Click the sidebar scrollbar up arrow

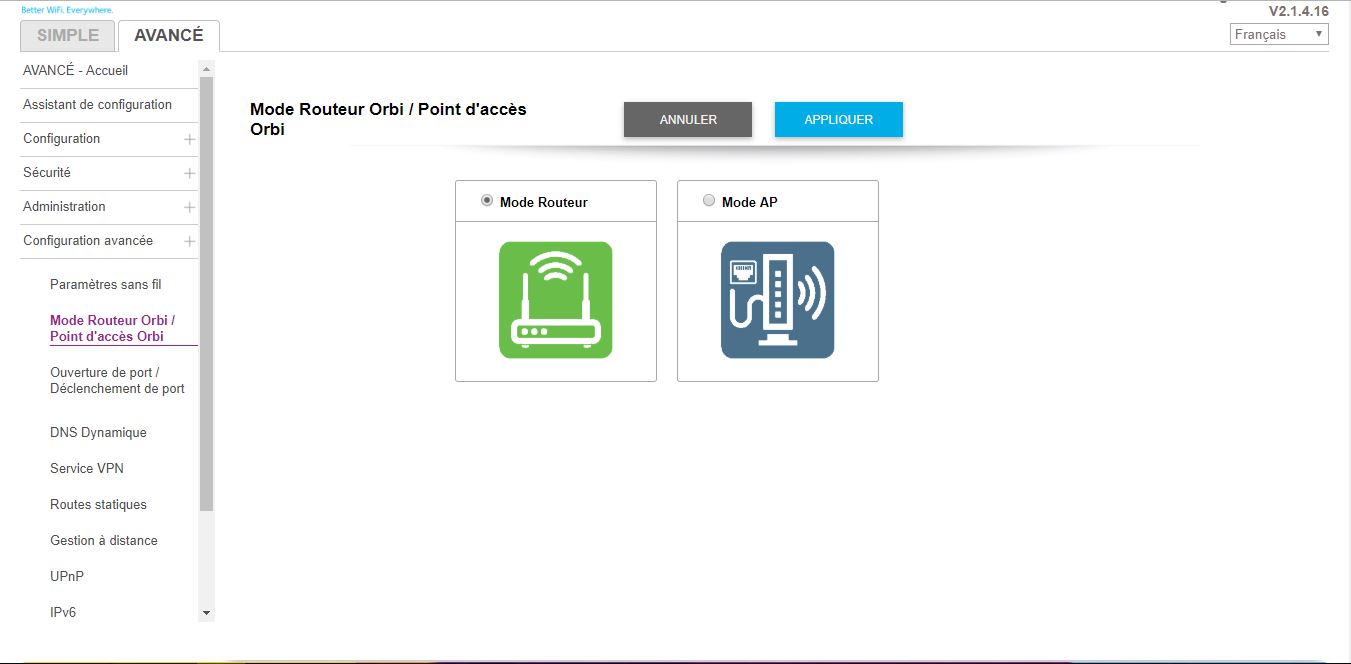pos(207,69)
